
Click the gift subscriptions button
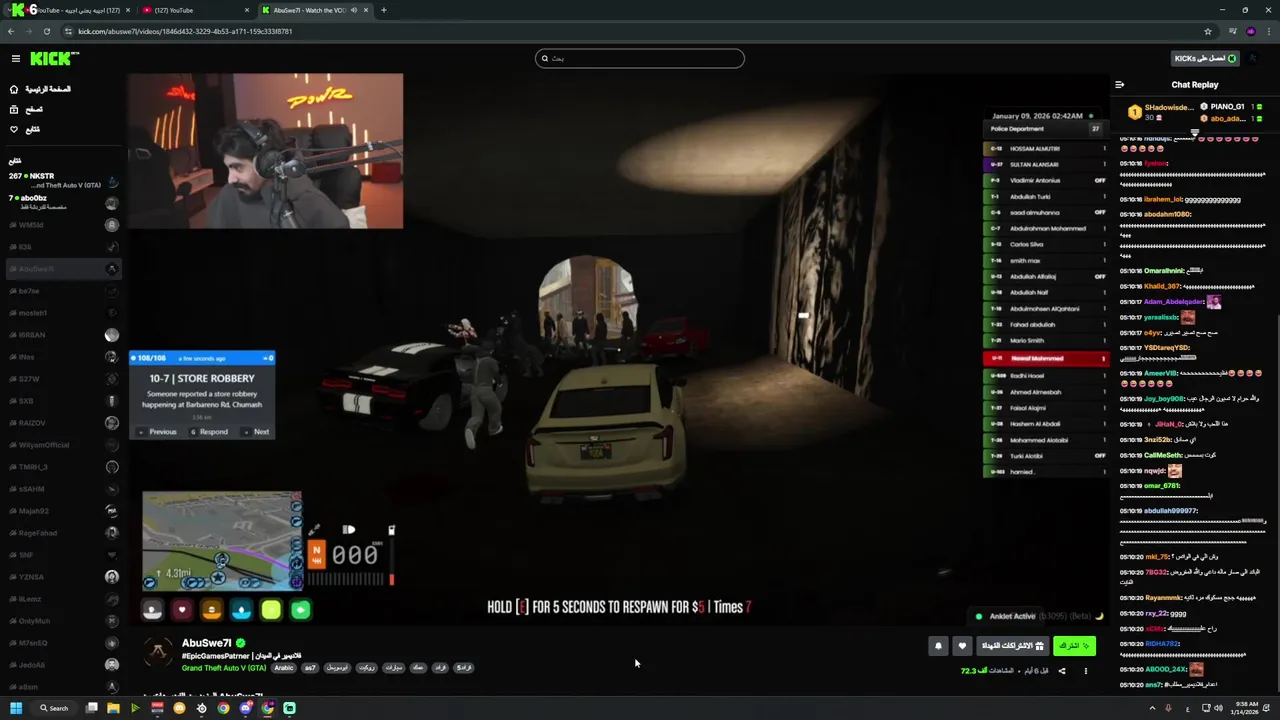click(x=1013, y=646)
